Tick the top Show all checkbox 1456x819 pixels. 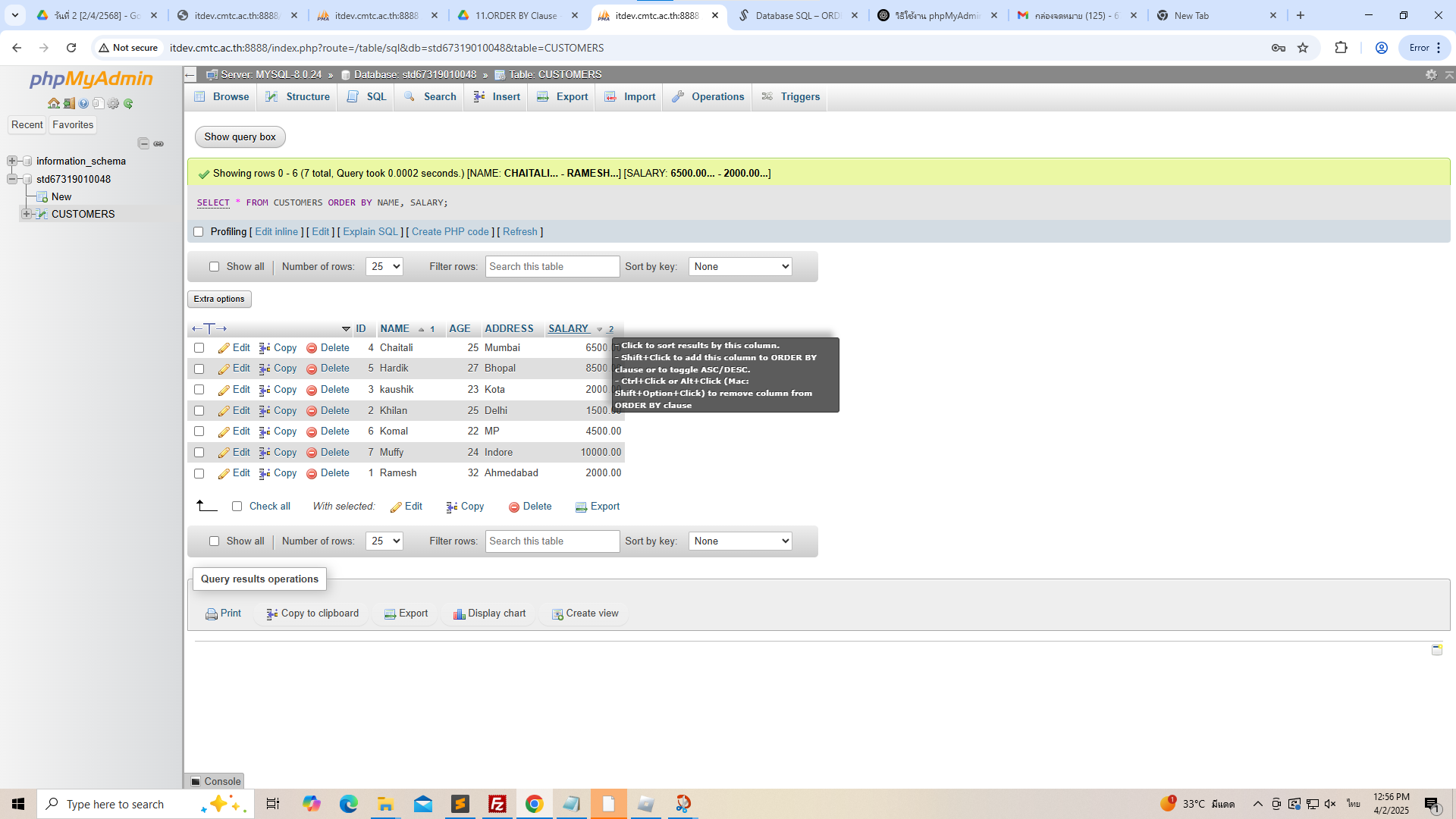click(x=214, y=267)
